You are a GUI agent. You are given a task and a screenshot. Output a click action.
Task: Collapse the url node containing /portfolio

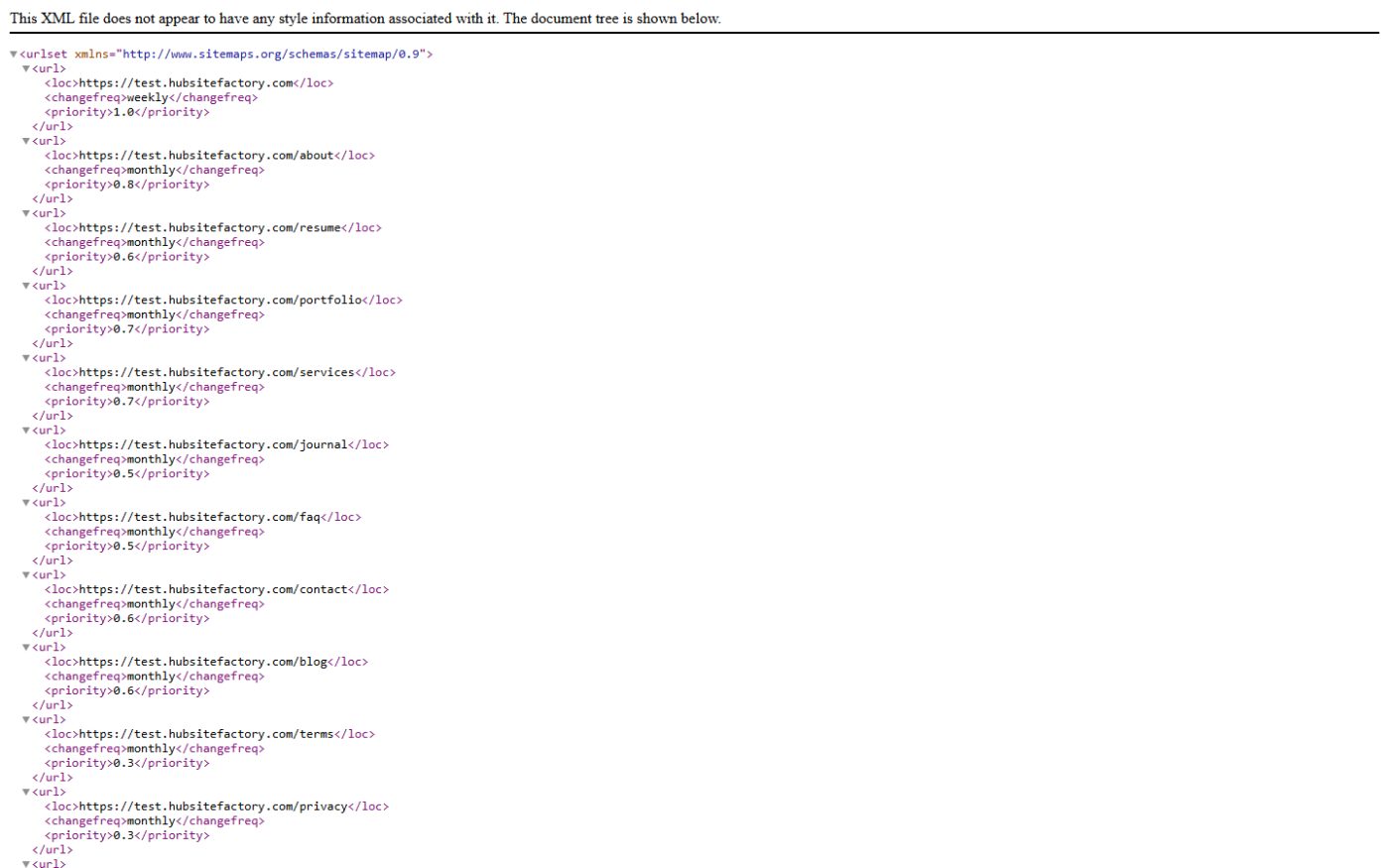27,286
